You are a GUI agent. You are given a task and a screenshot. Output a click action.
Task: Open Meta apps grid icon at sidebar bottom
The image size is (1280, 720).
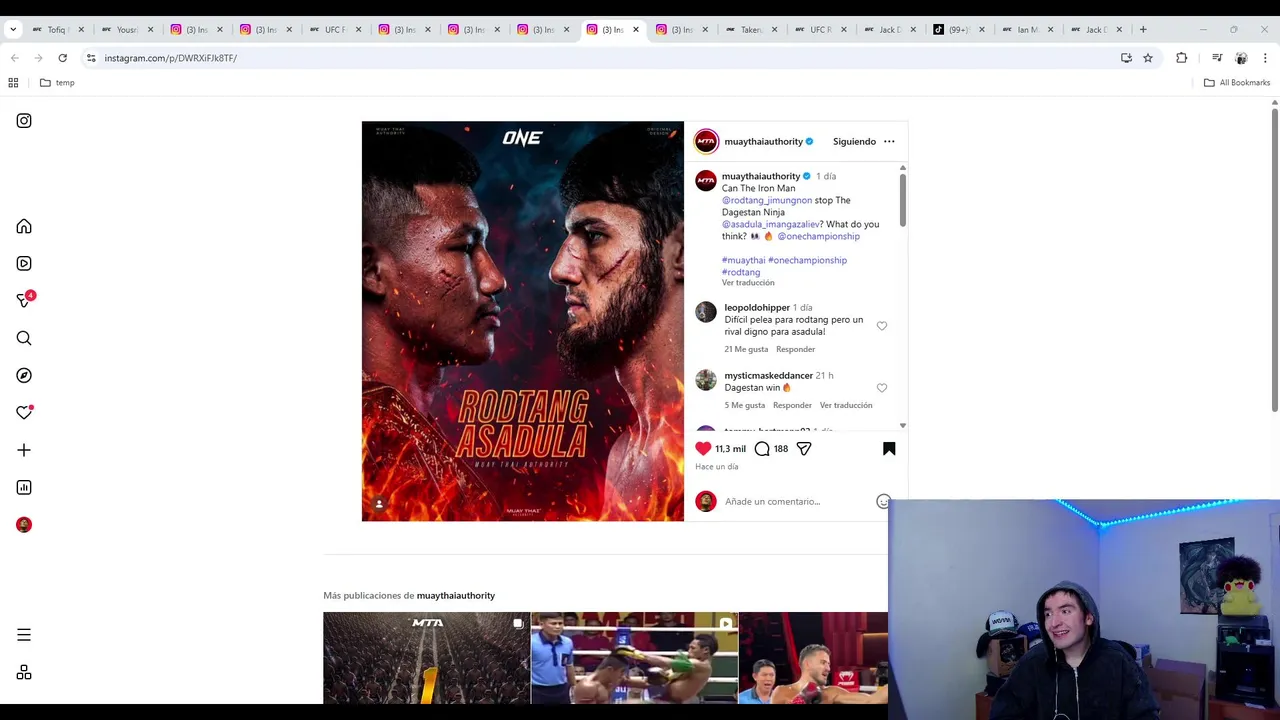[24, 673]
